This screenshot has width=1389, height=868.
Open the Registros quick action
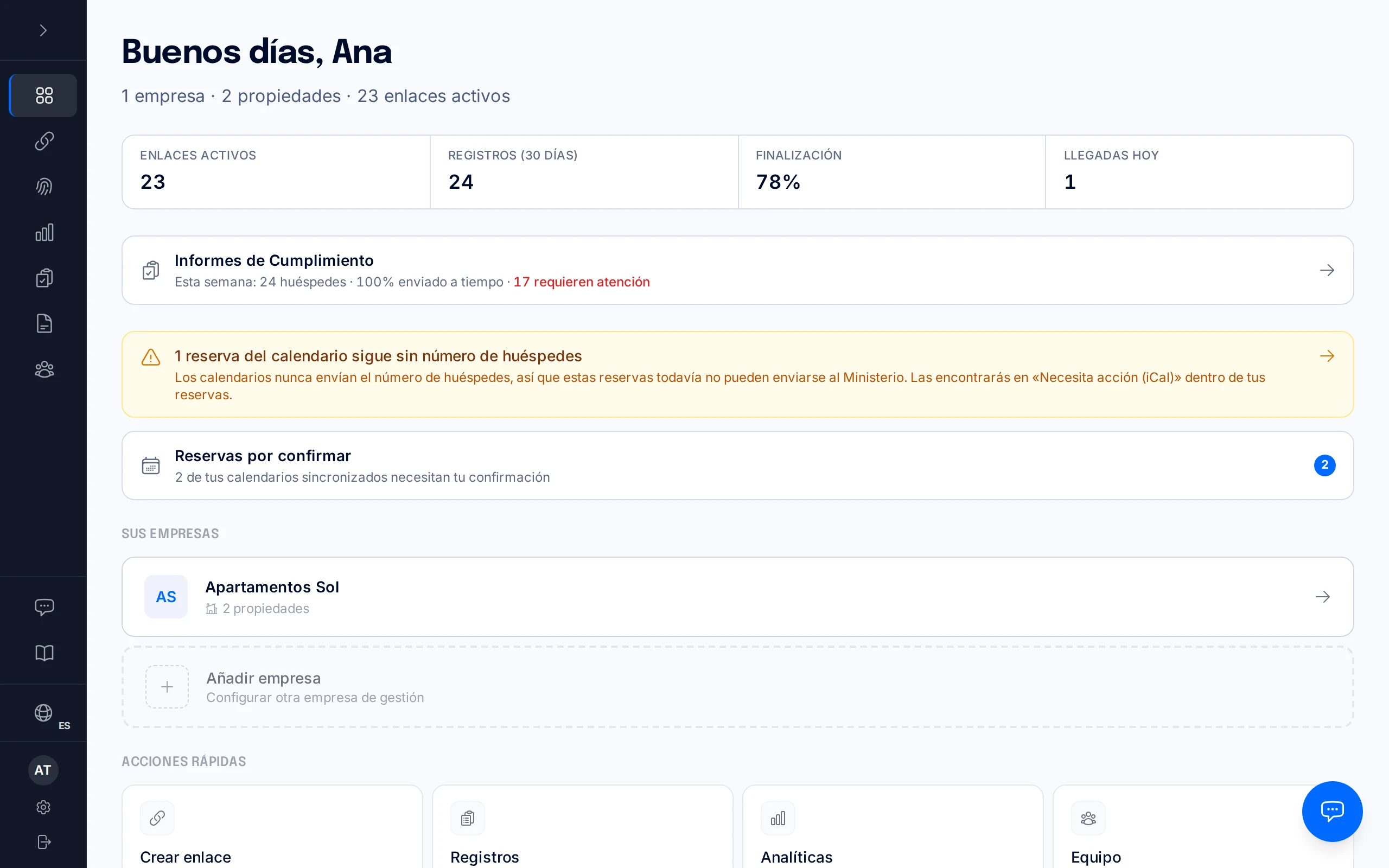coord(582,827)
